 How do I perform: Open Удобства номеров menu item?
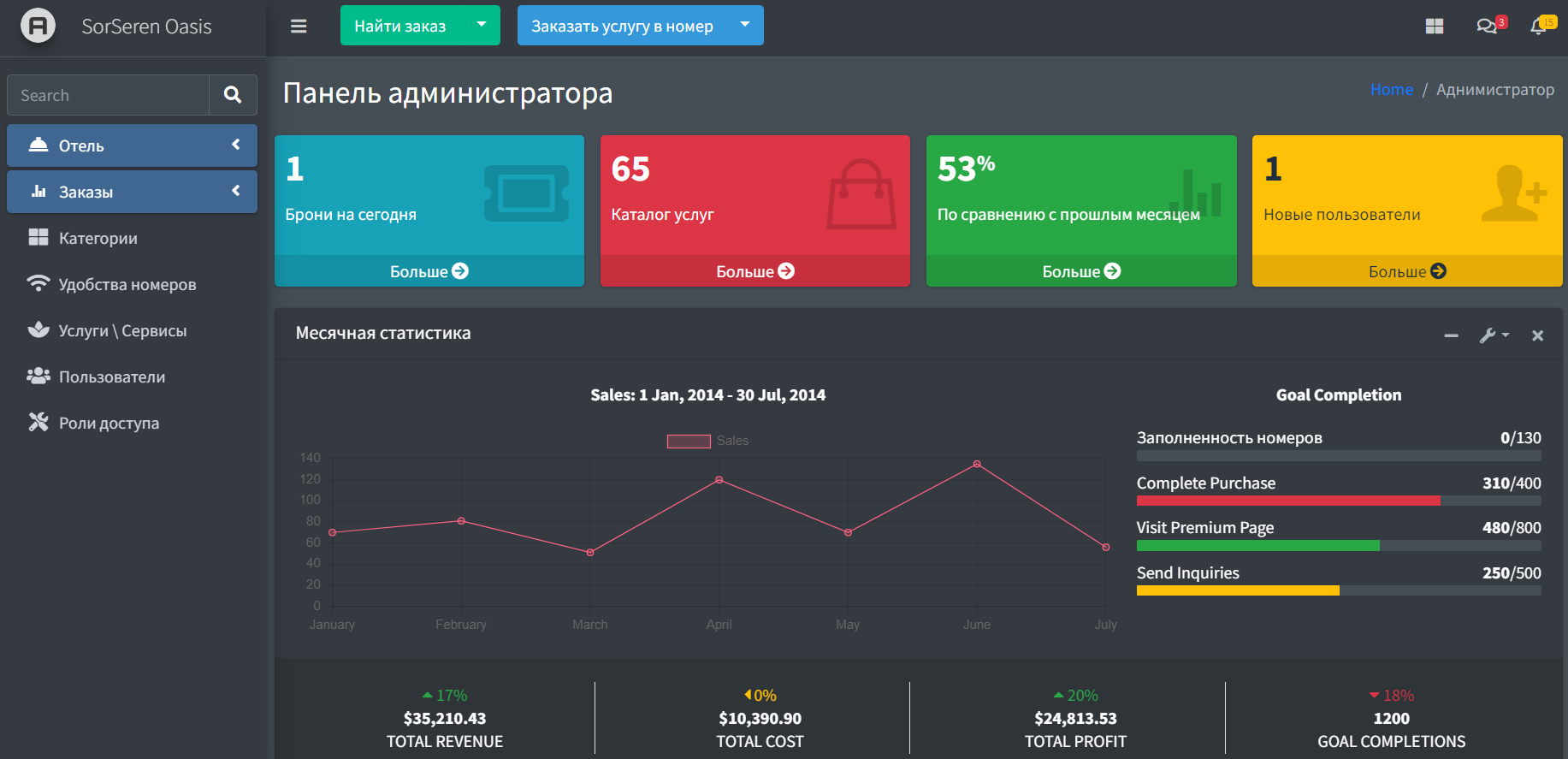127,284
